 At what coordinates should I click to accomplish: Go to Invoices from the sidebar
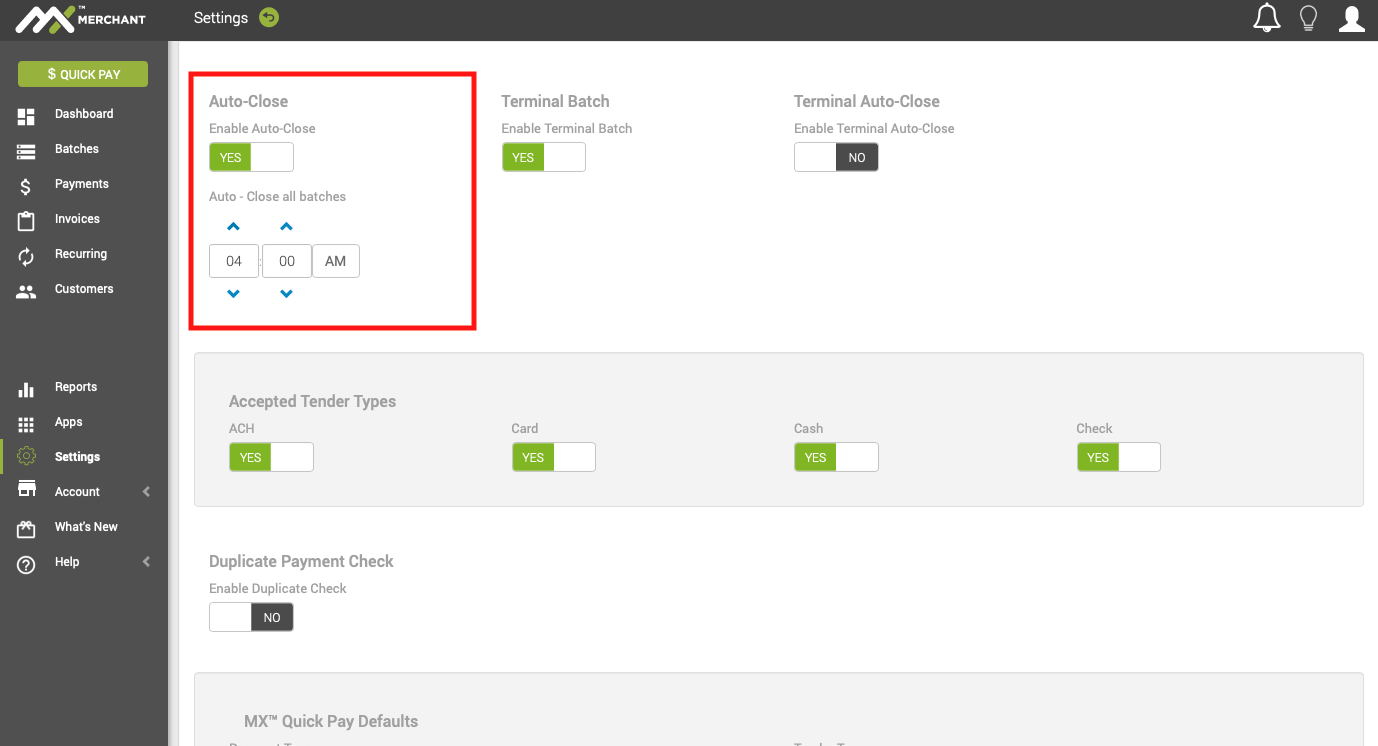[x=76, y=218]
